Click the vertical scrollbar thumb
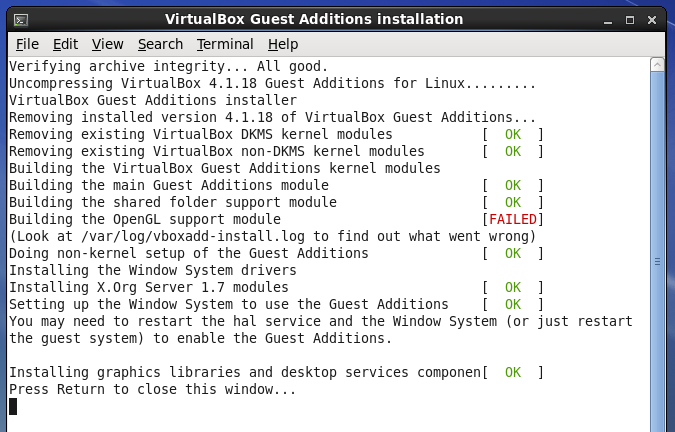 coord(657,252)
